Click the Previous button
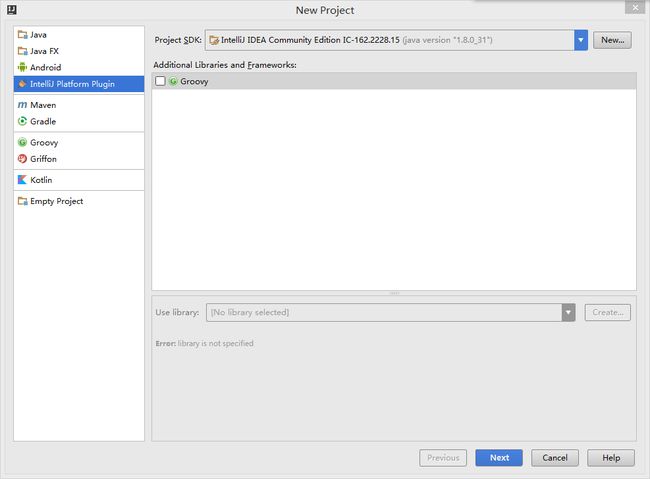 [x=443, y=458]
